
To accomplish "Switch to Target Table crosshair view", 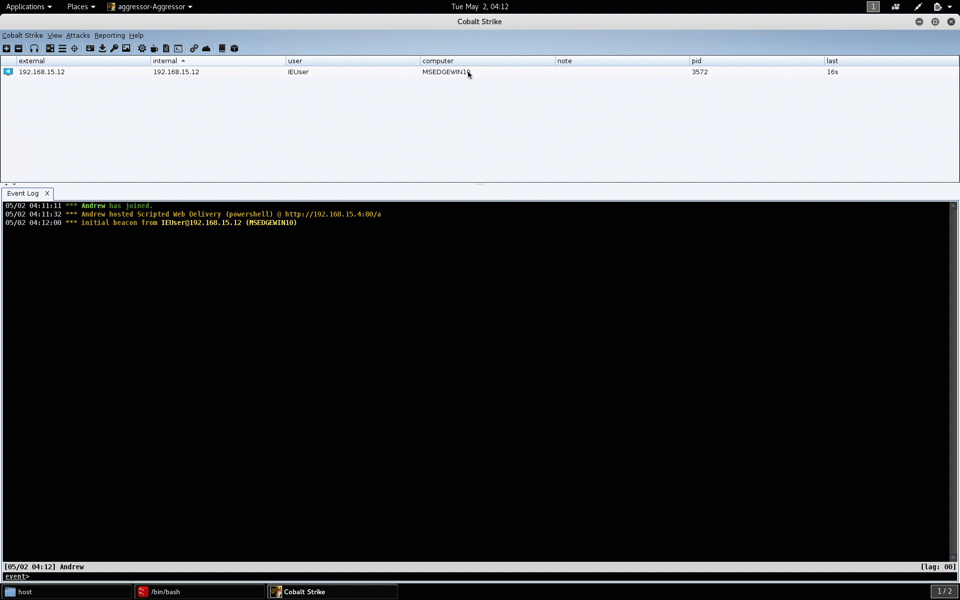I will (x=74, y=48).
